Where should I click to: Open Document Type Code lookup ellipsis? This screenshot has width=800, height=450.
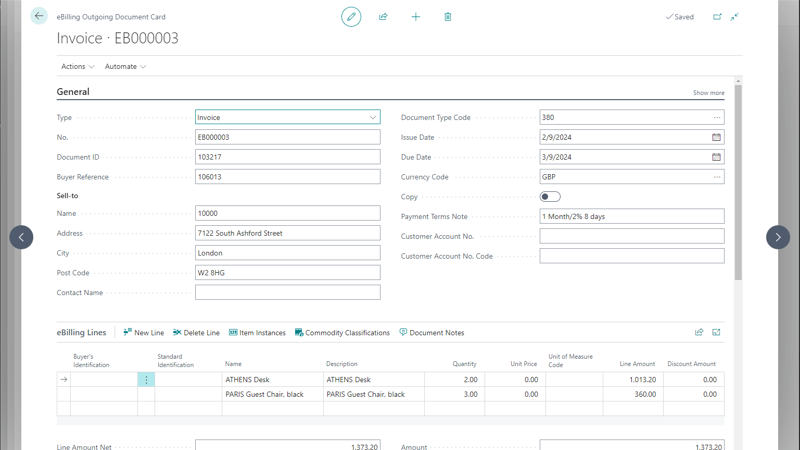[x=716, y=117]
